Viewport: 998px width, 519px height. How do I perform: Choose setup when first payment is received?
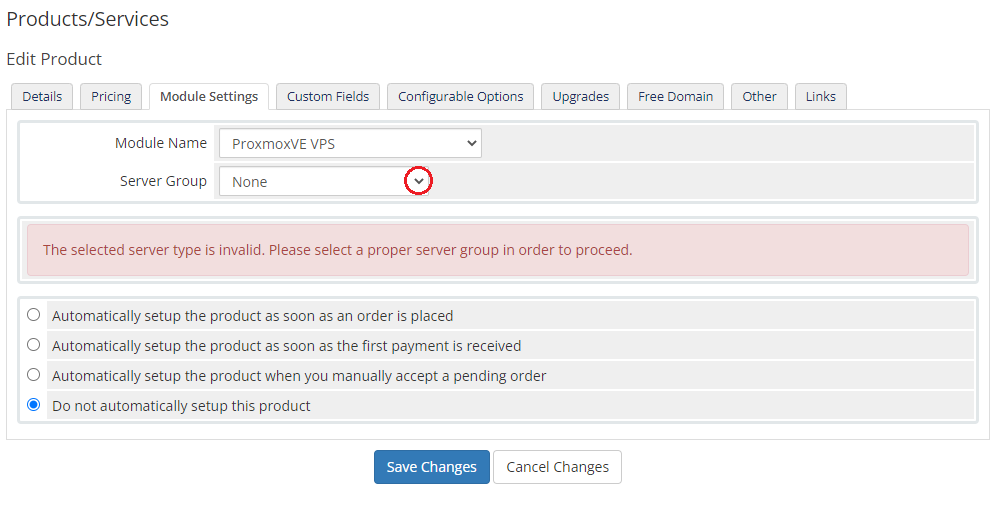(34, 345)
